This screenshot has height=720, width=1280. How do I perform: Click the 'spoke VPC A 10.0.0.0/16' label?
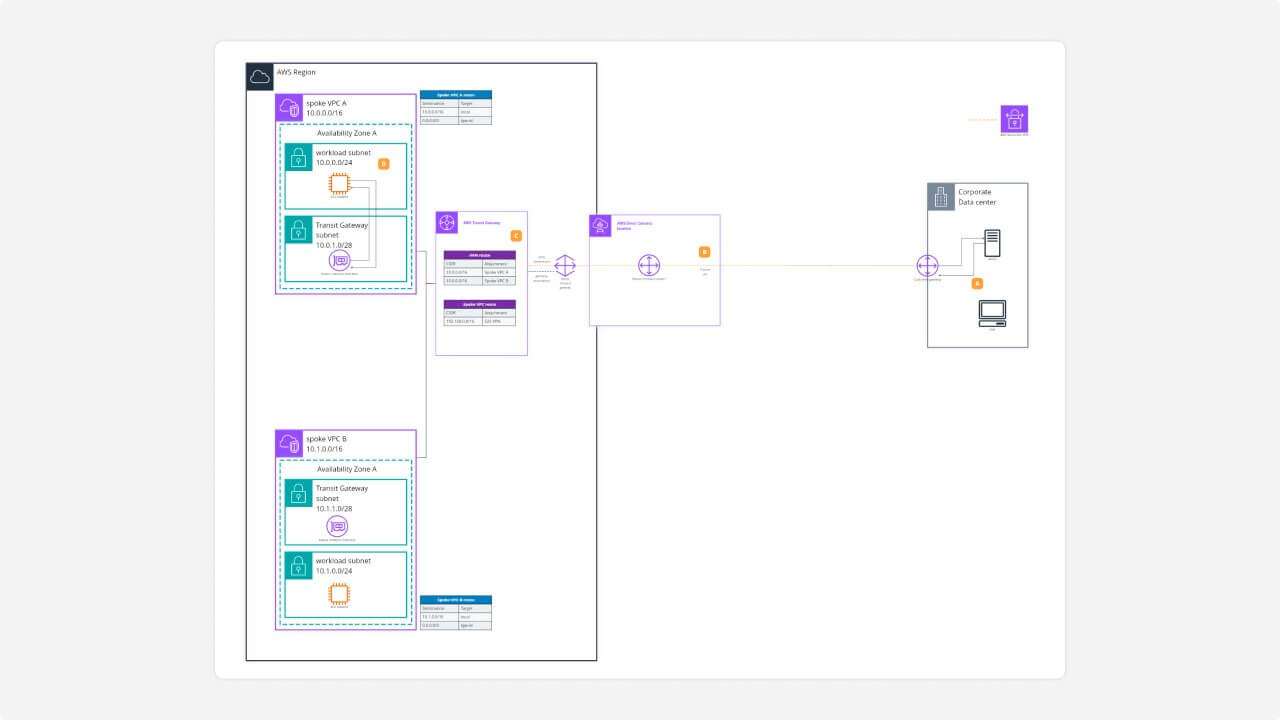point(327,108)
